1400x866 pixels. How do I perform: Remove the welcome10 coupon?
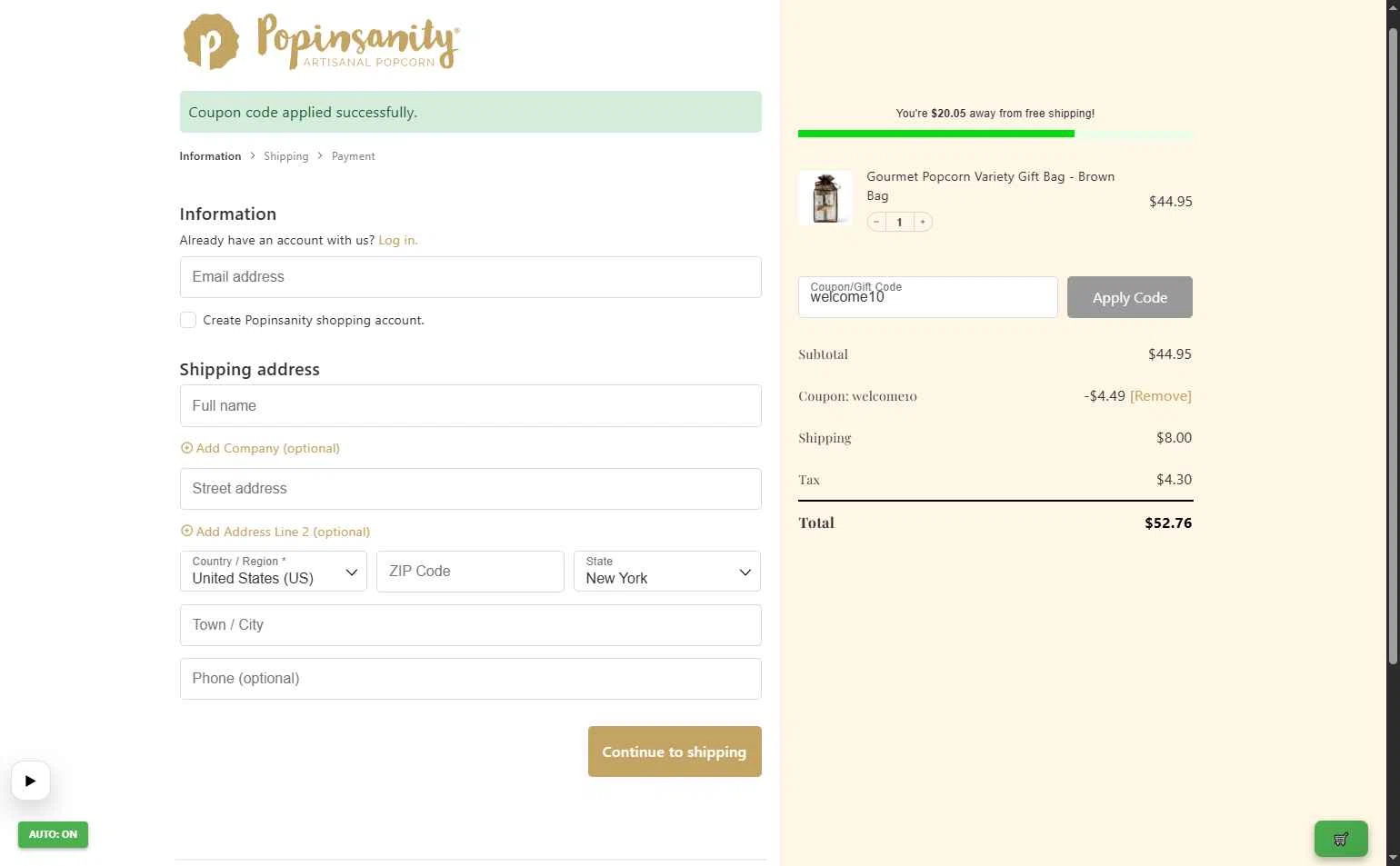point(1161,396)
